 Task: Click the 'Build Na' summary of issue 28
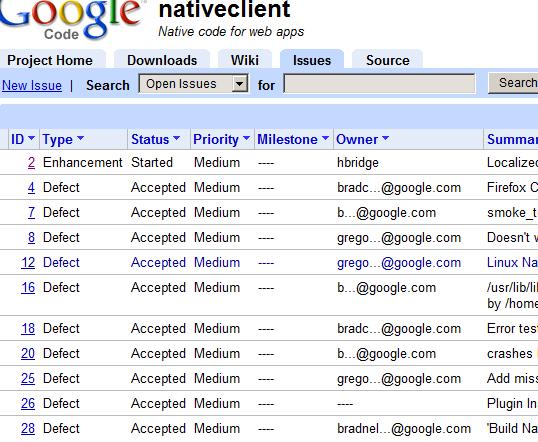click(512, 429)
